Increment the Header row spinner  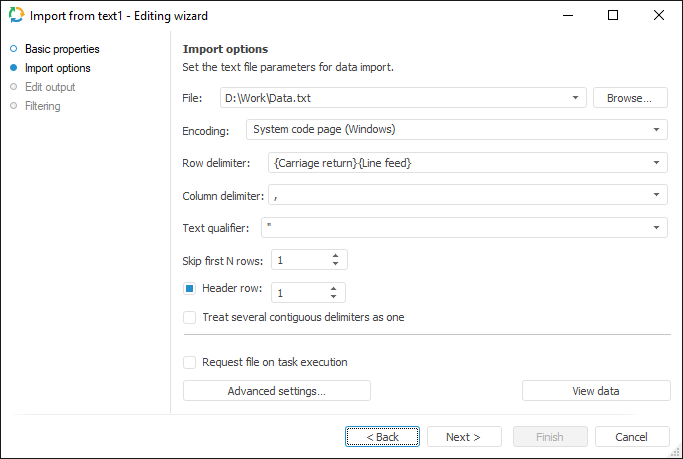tap(334, 287)
